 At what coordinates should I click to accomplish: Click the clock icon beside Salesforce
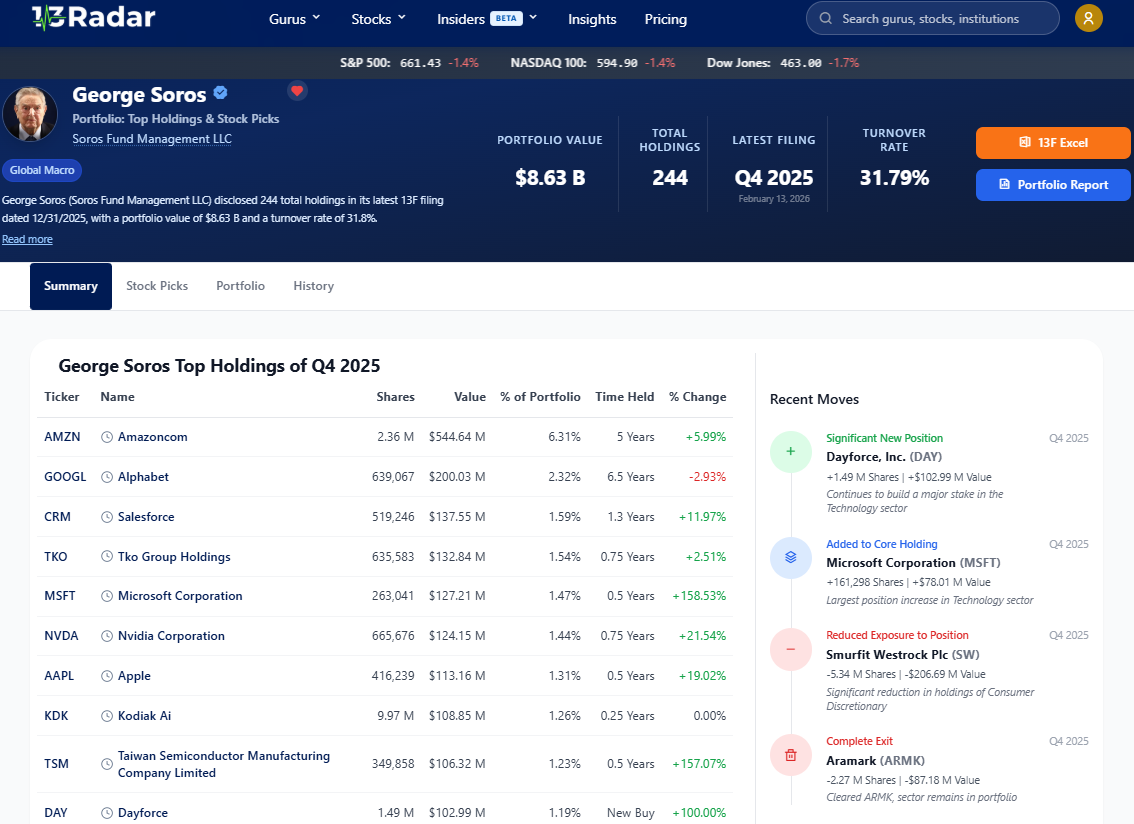click(106, 517)
